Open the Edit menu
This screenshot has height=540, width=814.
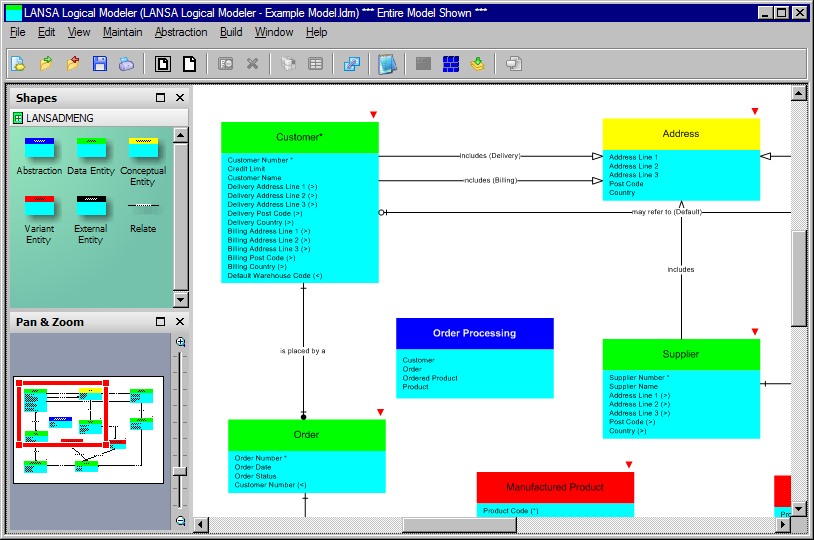pos(46,32)
